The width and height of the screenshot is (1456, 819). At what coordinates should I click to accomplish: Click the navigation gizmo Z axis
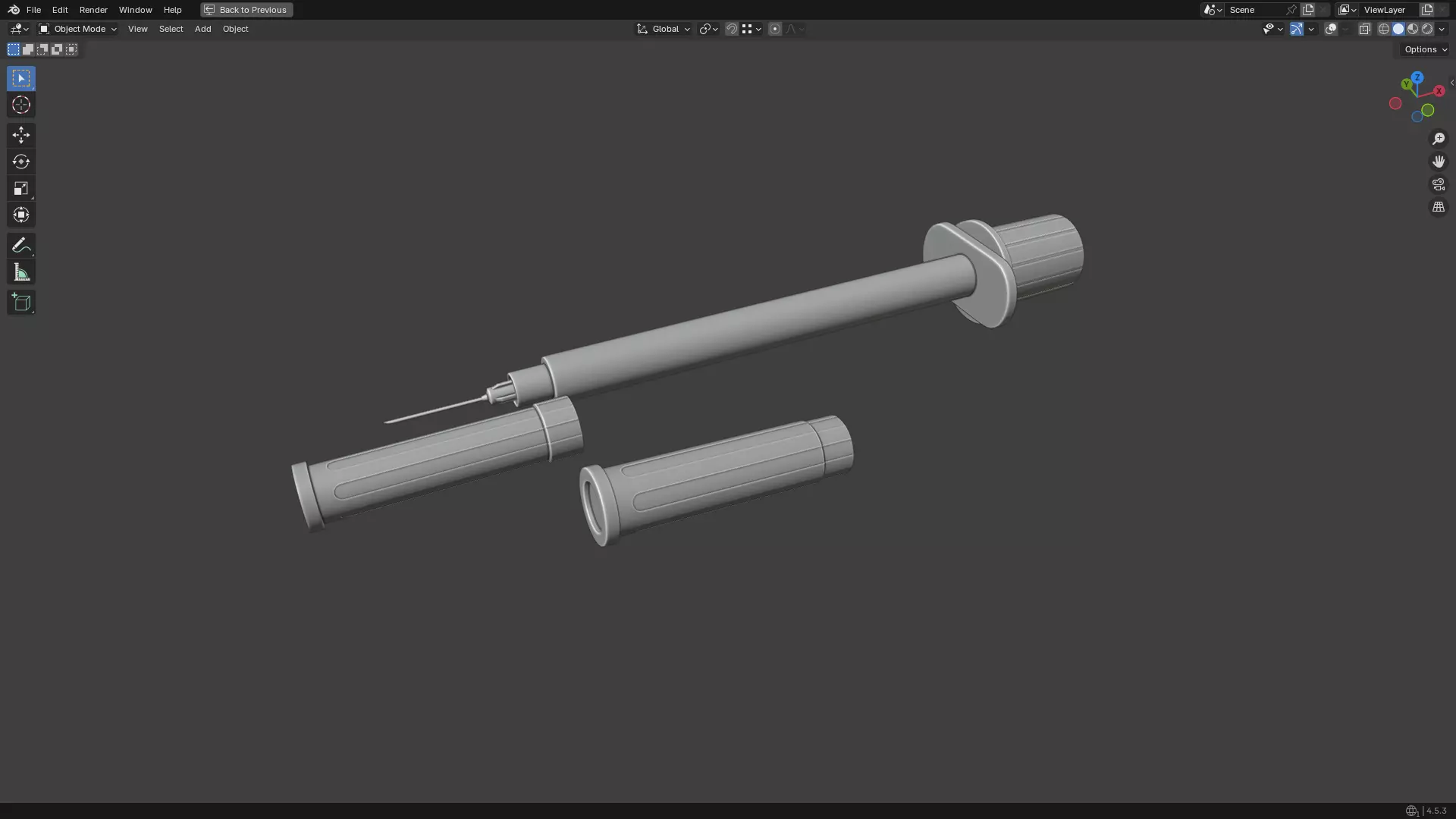[x=1417, y=77]
